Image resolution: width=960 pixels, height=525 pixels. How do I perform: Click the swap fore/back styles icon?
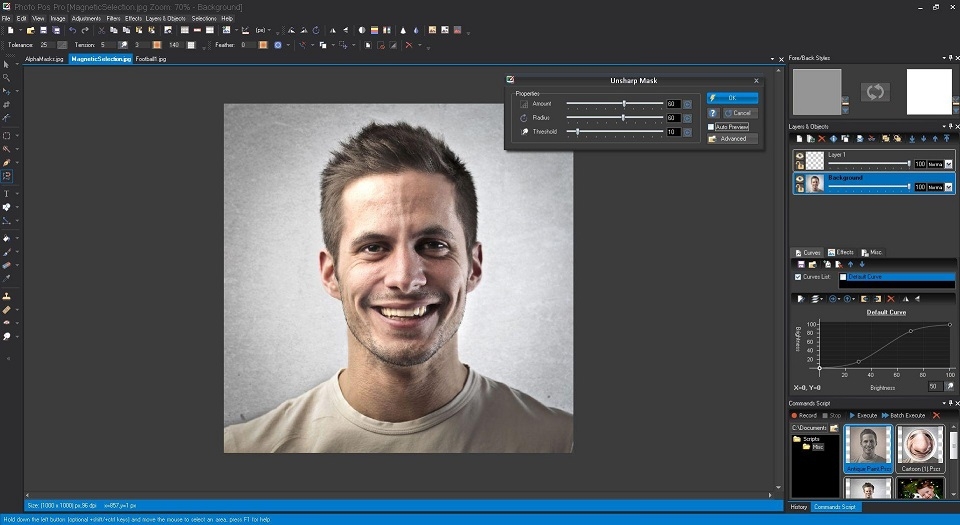875,92
